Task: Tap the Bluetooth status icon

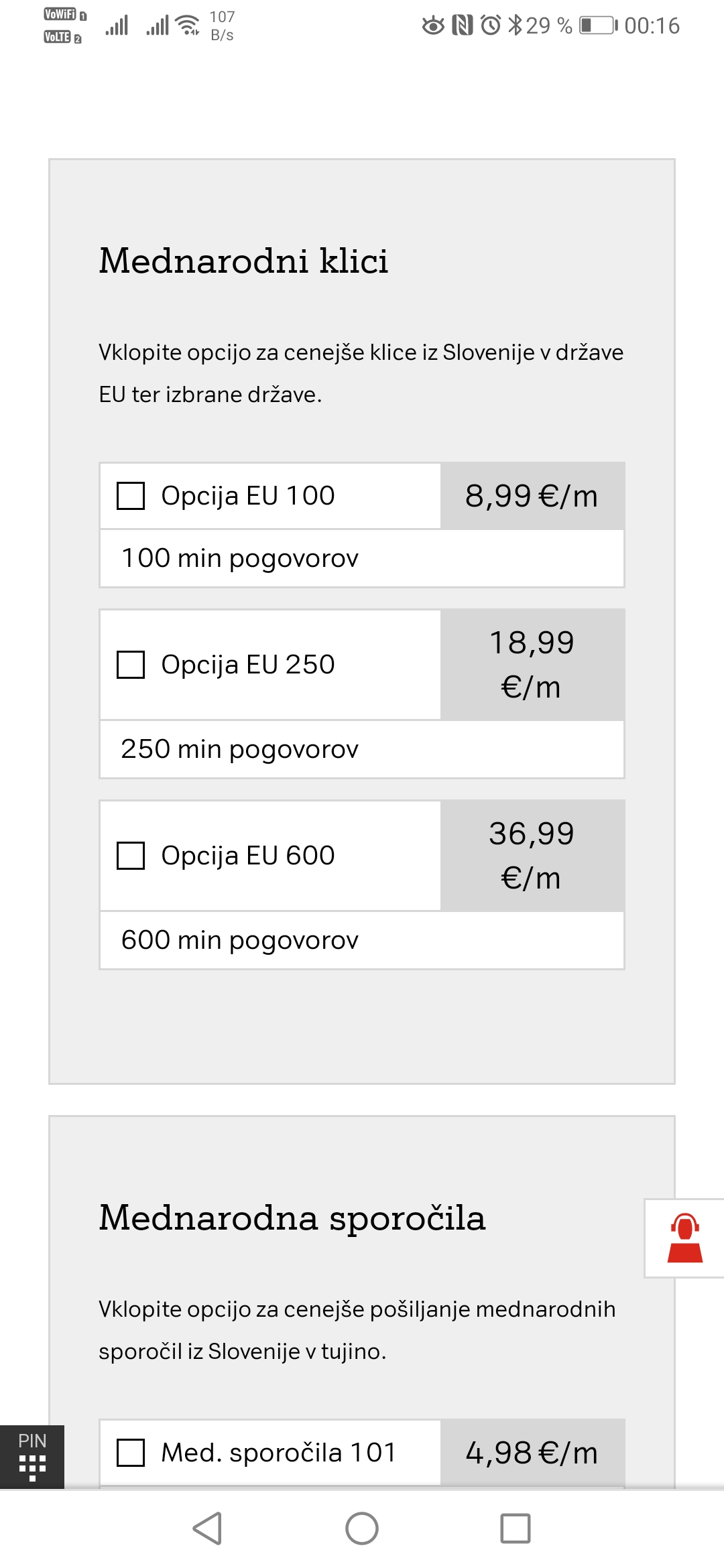Action: coord(515,25)
